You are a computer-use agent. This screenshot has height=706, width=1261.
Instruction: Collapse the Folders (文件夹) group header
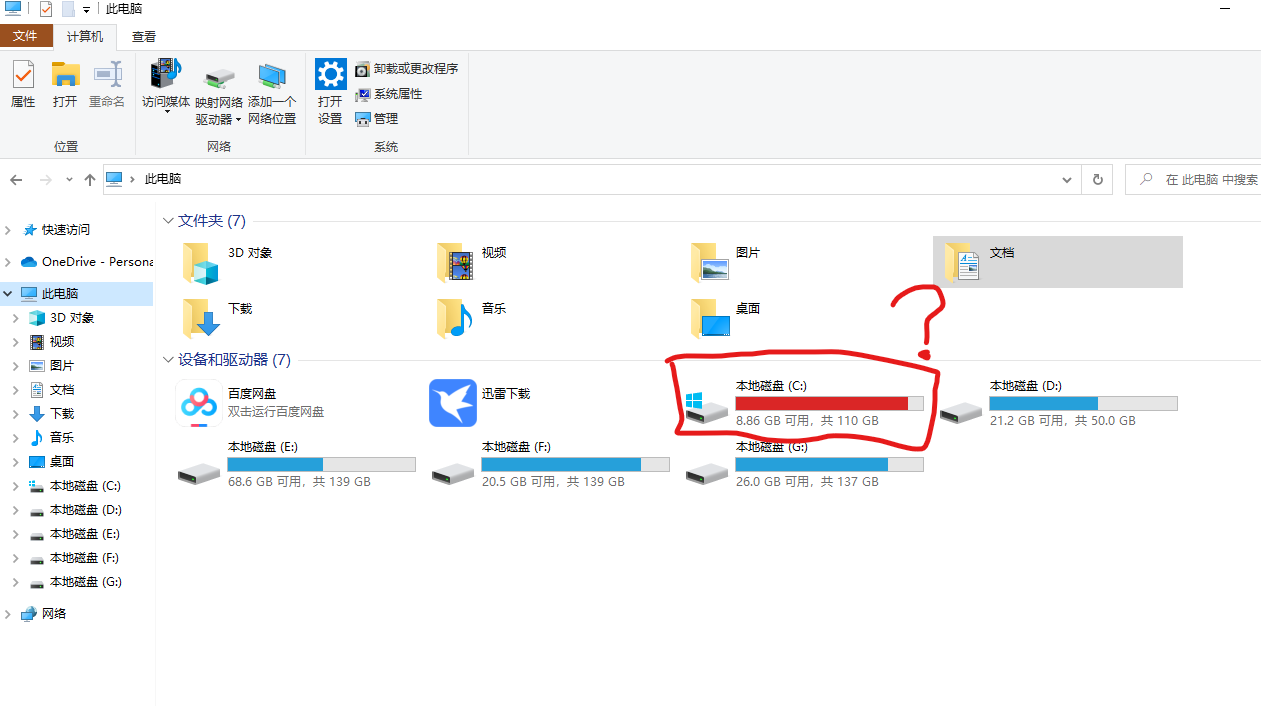tap(168, 221)
